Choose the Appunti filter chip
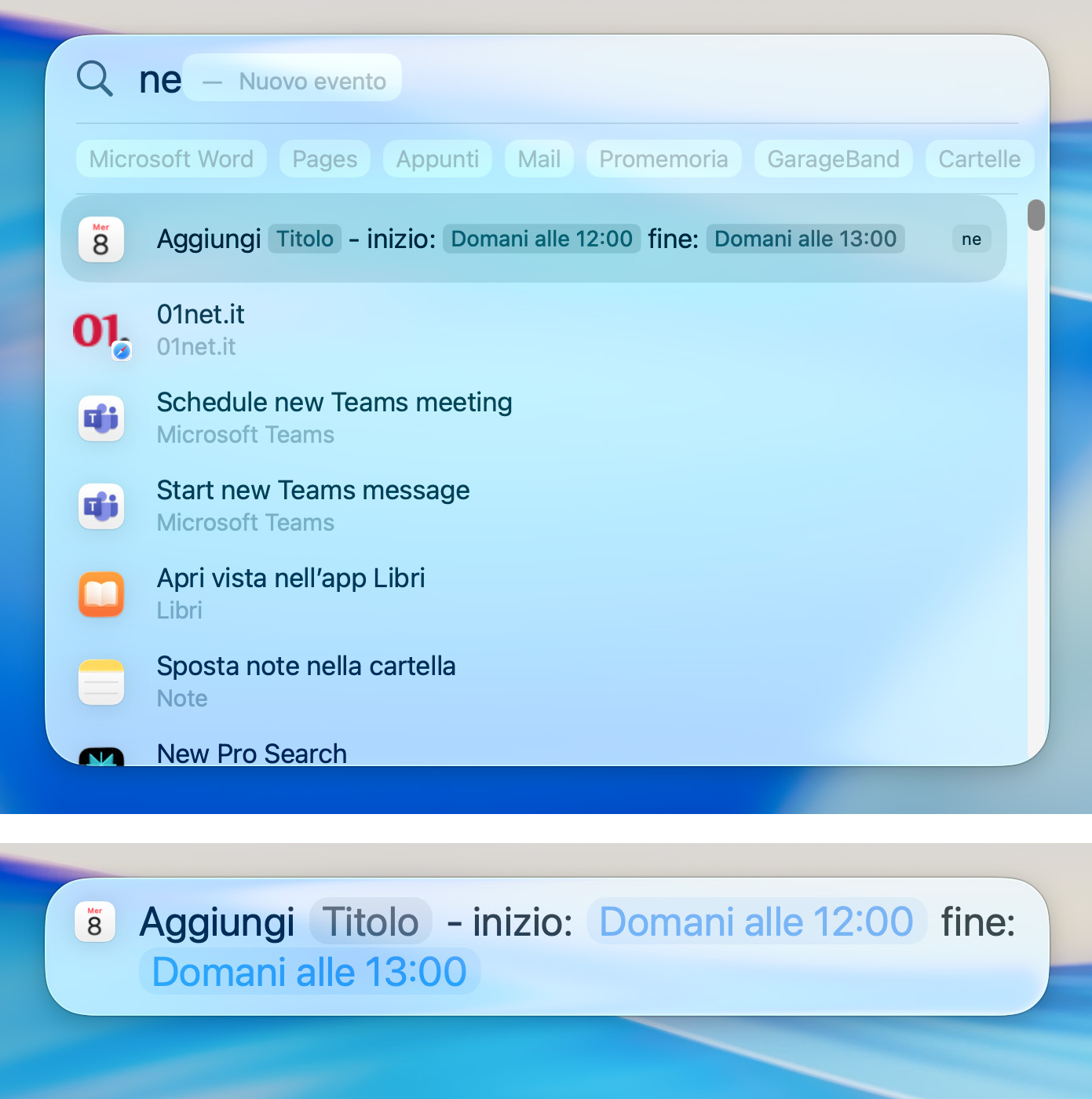The height and width of the screenshot is (1099, 1092). click(x=437, y=159)
